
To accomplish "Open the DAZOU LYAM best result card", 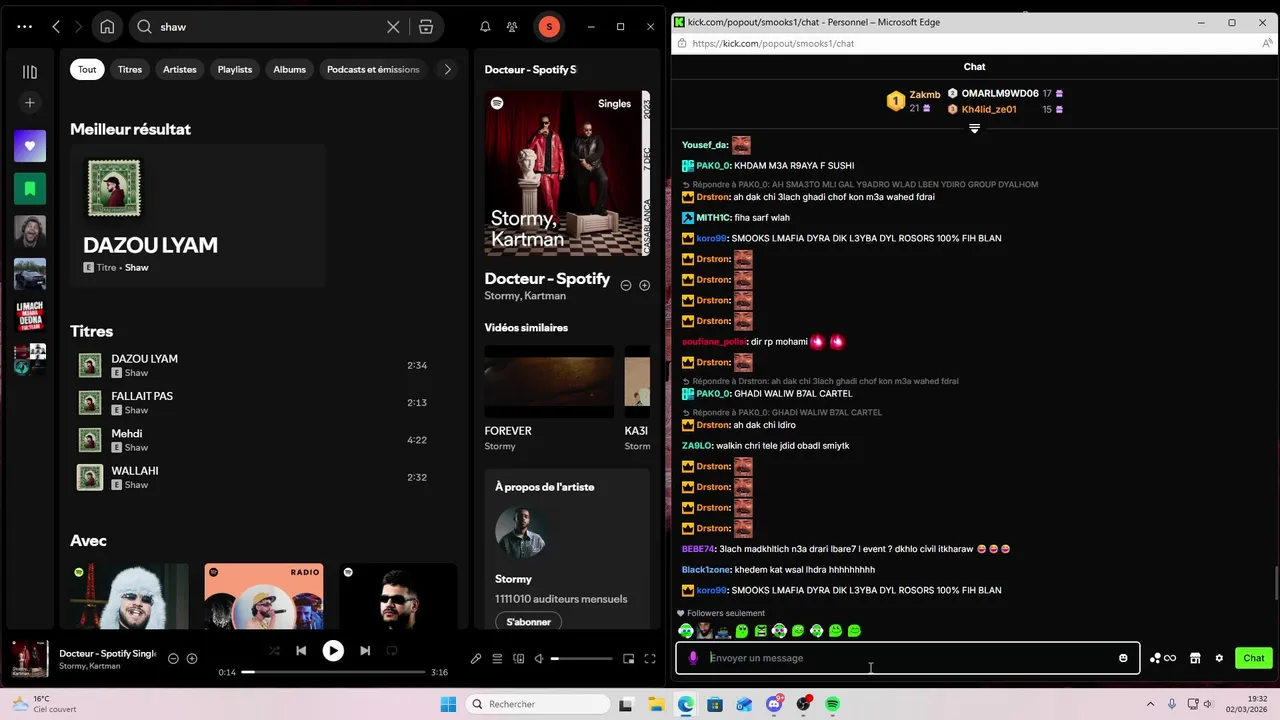I will [x=198, y=216].
